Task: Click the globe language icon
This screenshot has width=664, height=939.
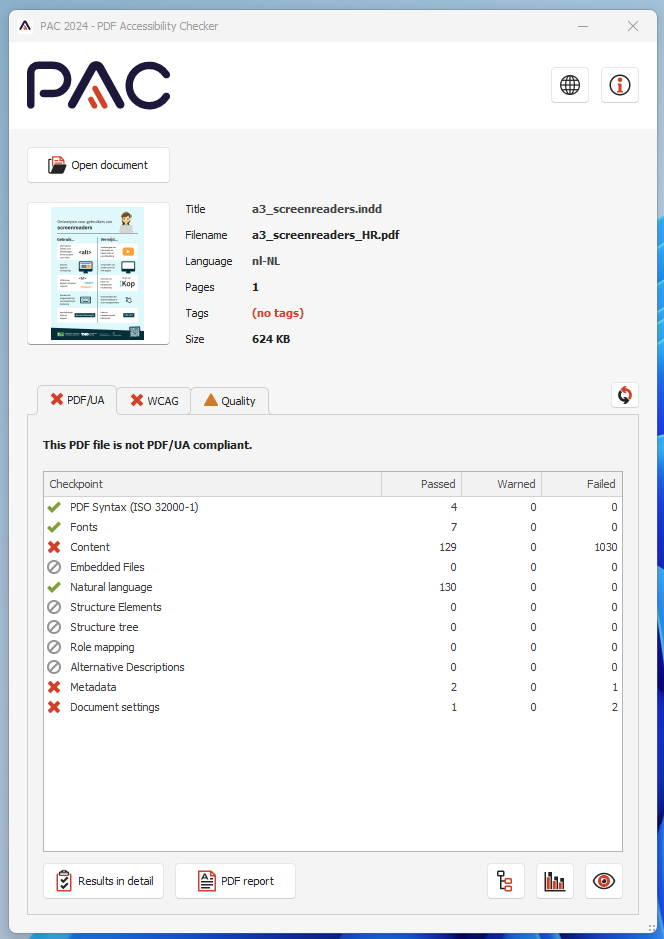Action: [x=570, y=85]
